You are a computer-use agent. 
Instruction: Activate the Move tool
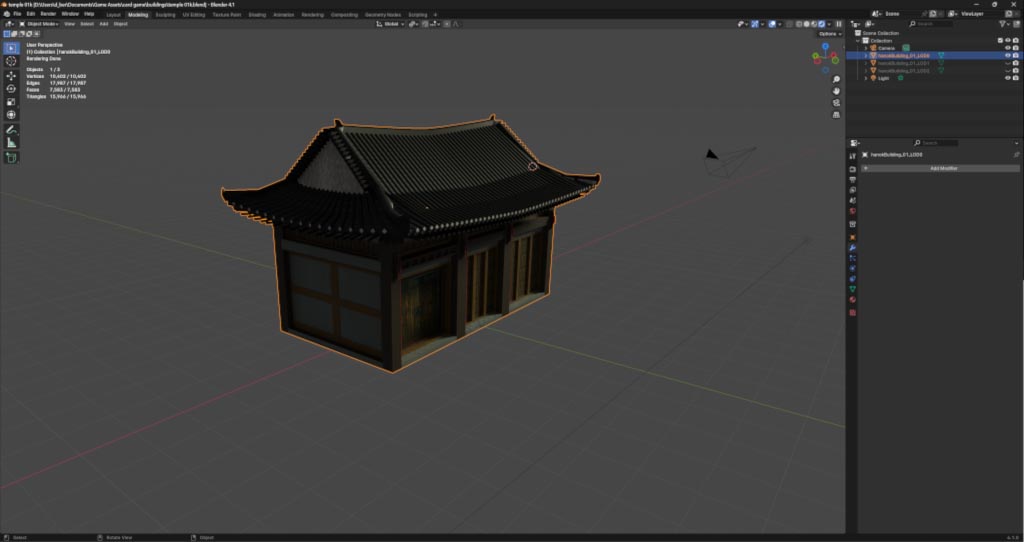point(11,75)
